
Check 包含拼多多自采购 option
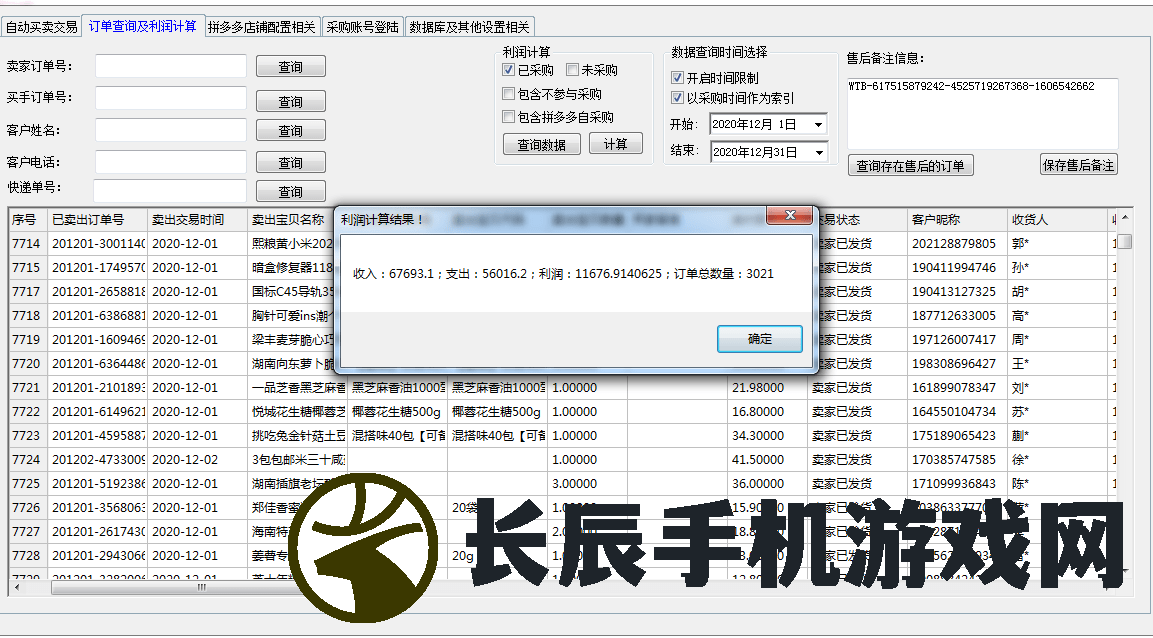click(508, 117)
